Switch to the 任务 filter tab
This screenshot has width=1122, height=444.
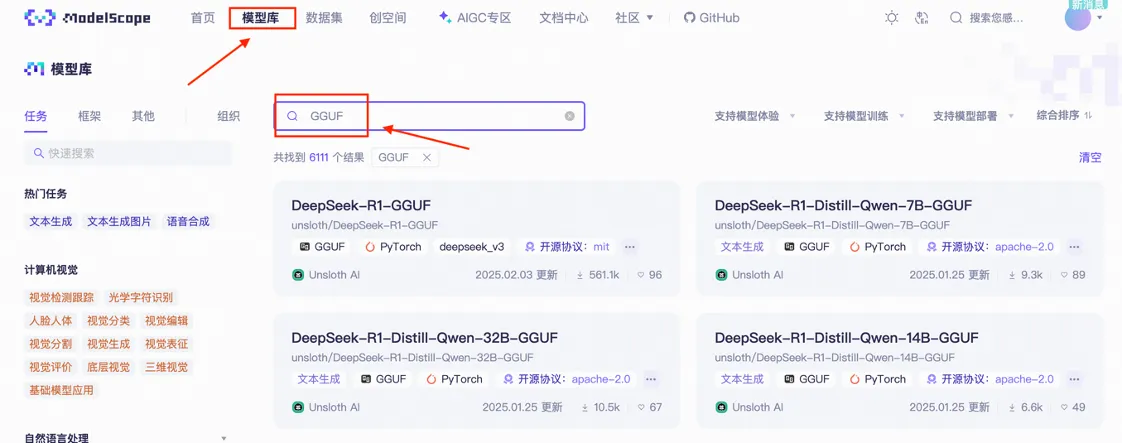36,116
